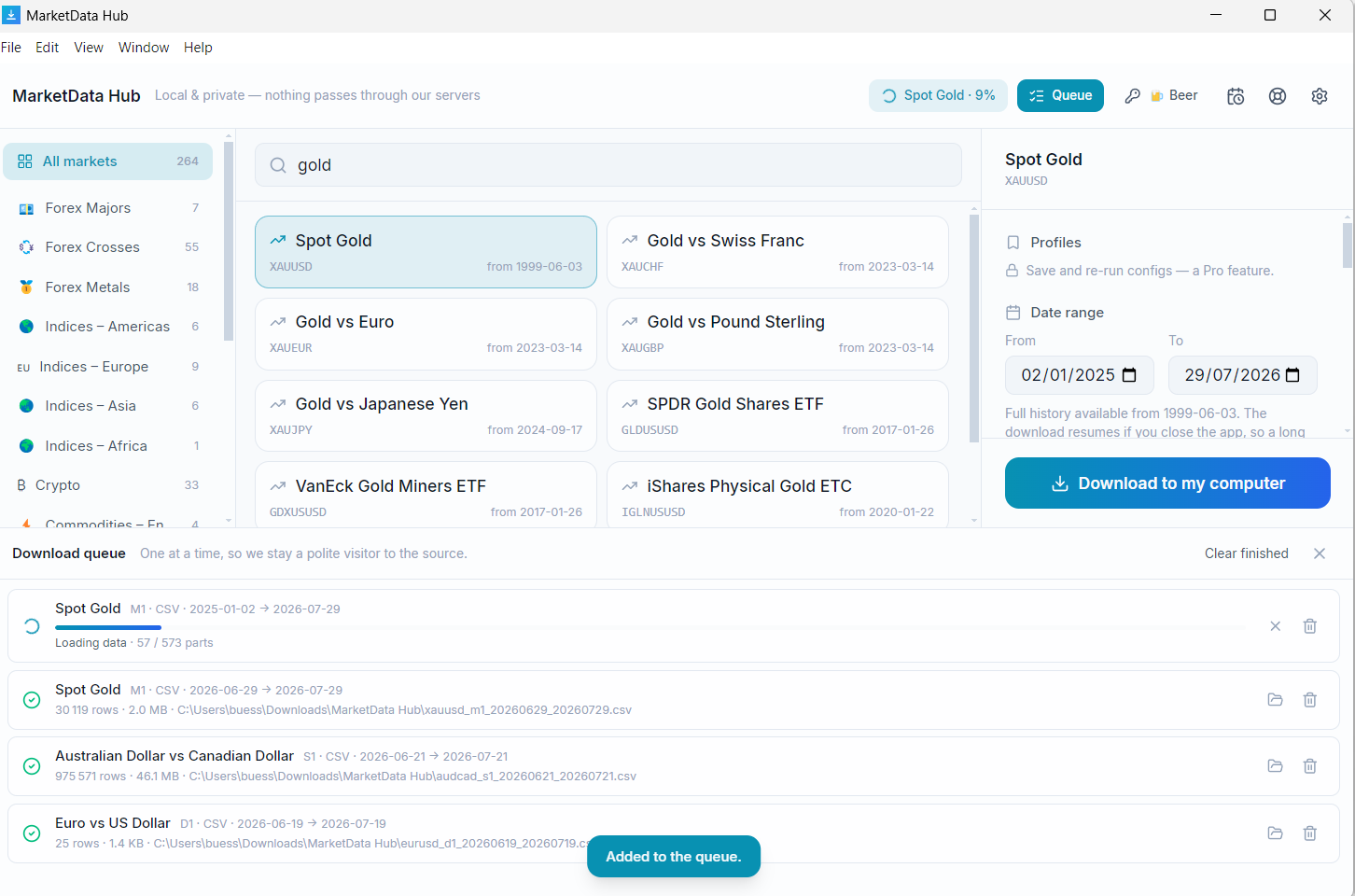
Task: Open the settings gear icon
Action: coord(1320,96)
